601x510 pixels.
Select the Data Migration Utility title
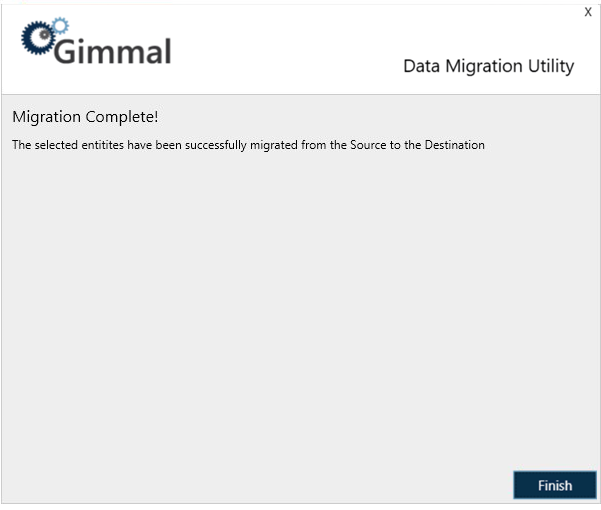(x=488, y=66)
